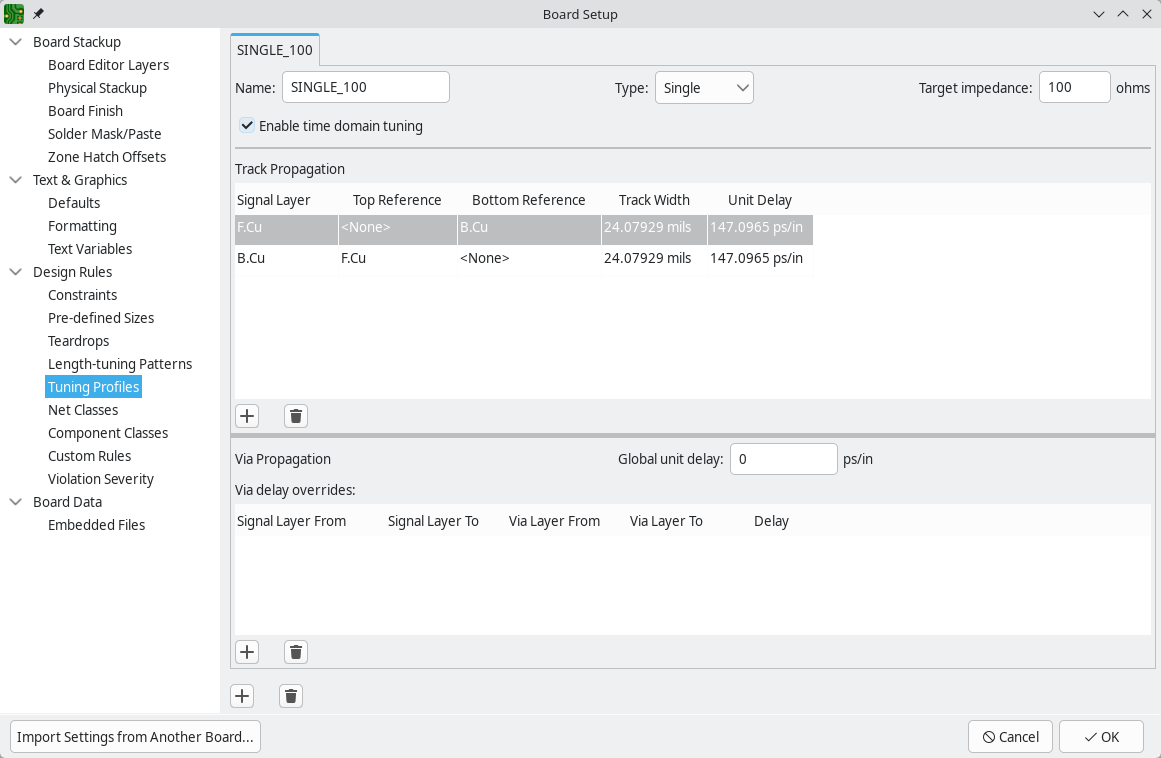Screen dimensions: 1161x758
Task: Switch to the SINGLE_100 tab
Action: tap(275, 50)
